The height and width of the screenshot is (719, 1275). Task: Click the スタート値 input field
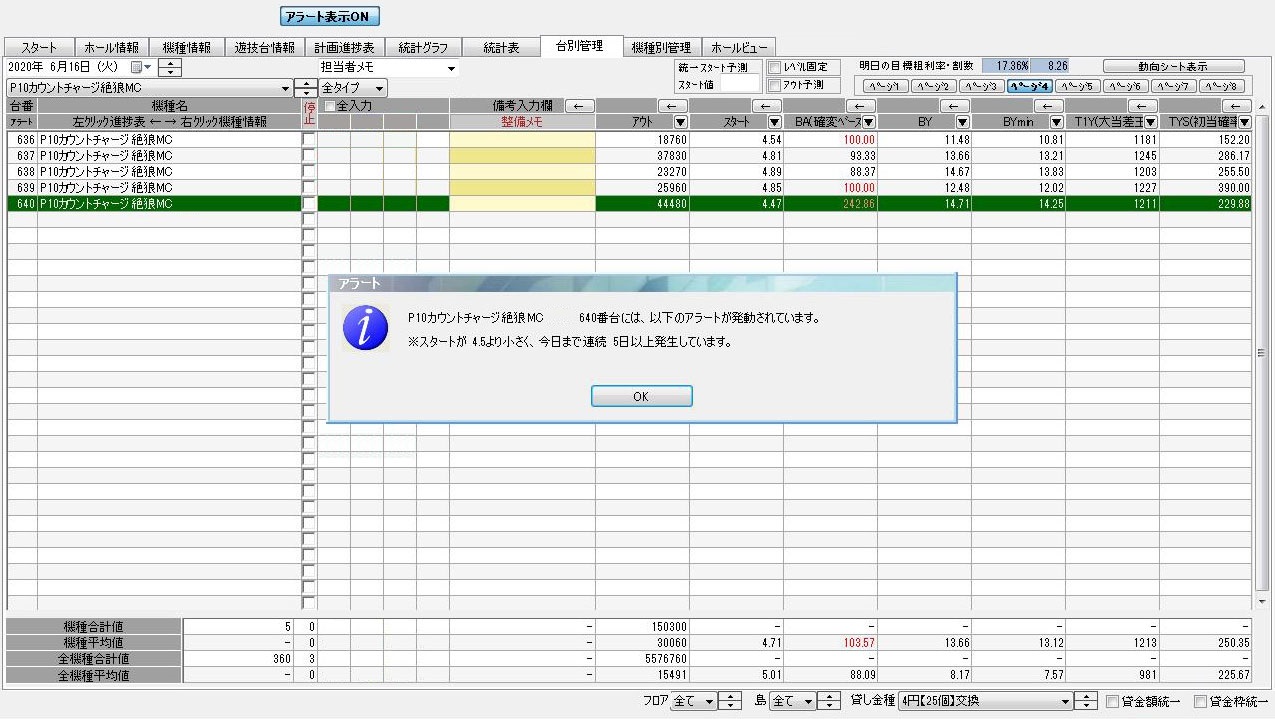coord(741,85)
